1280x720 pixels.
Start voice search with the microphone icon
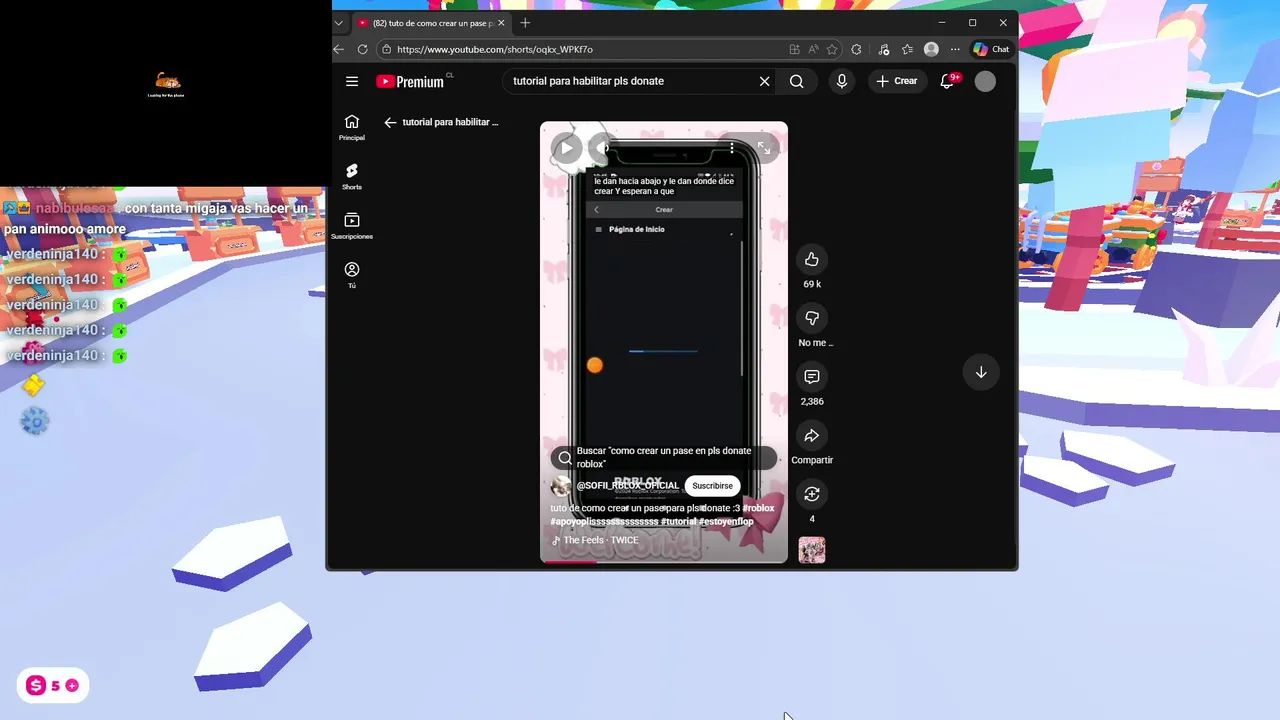[x=842, y=81]
